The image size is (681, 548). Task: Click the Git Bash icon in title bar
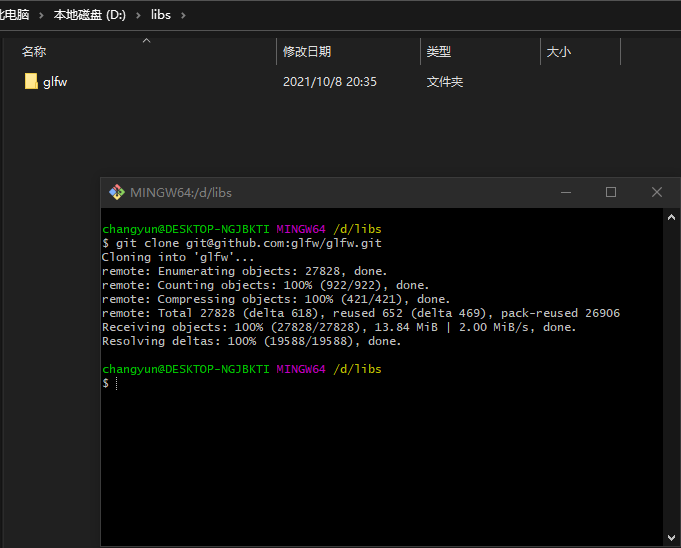[x=116, y=192]
